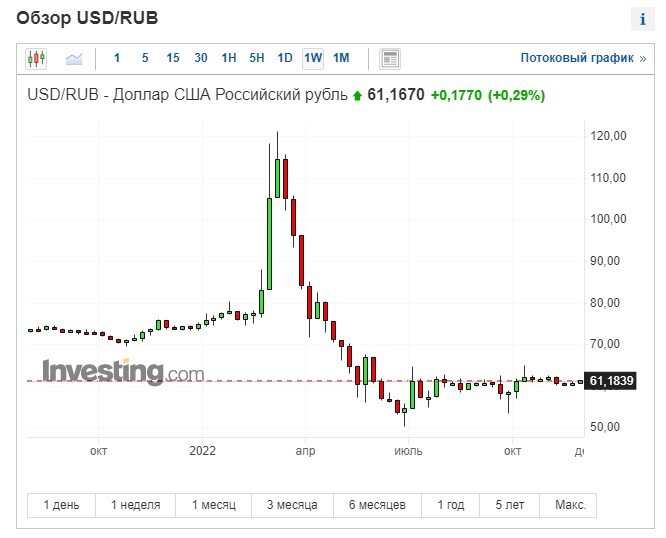Viewport: 666px width, 538px height.
Task: Click the 50,00 price axis label
Action: tap(605, 427)
